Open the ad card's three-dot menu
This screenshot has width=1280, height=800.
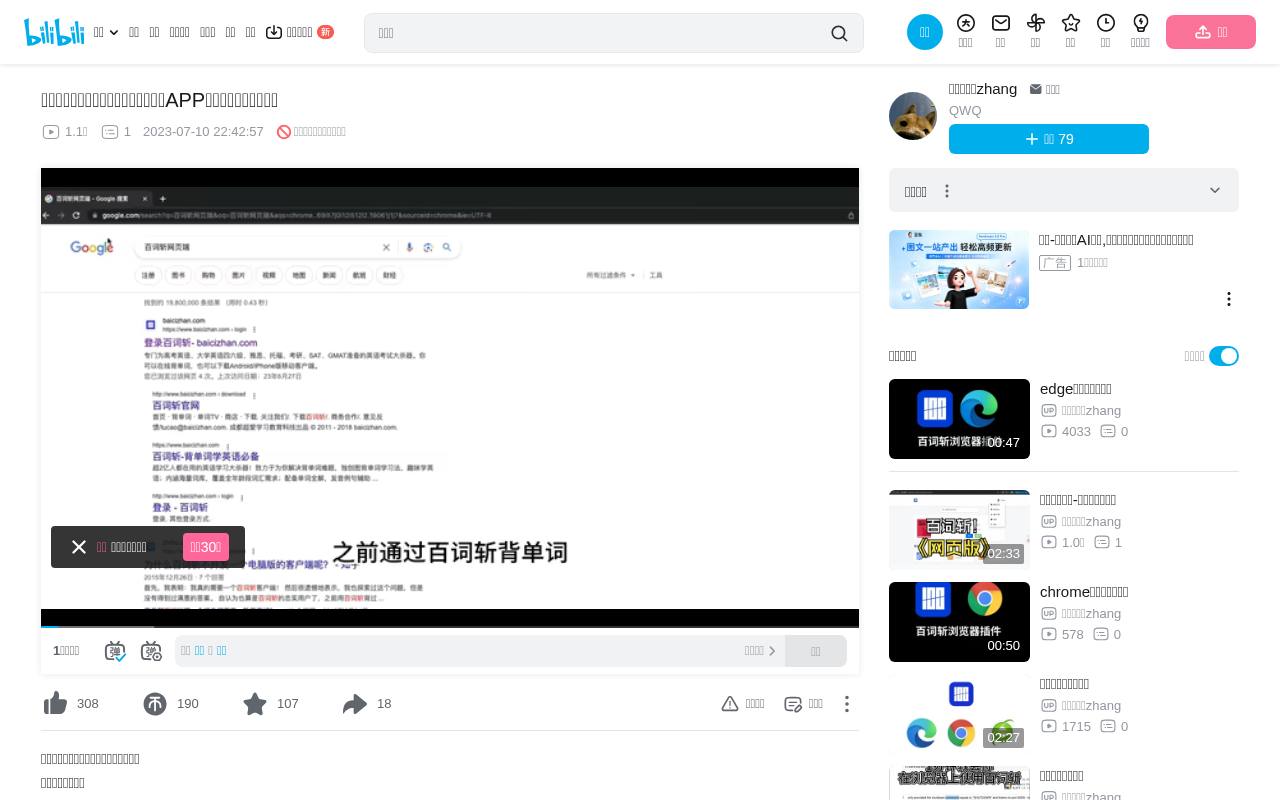(x=1229, y=299)
